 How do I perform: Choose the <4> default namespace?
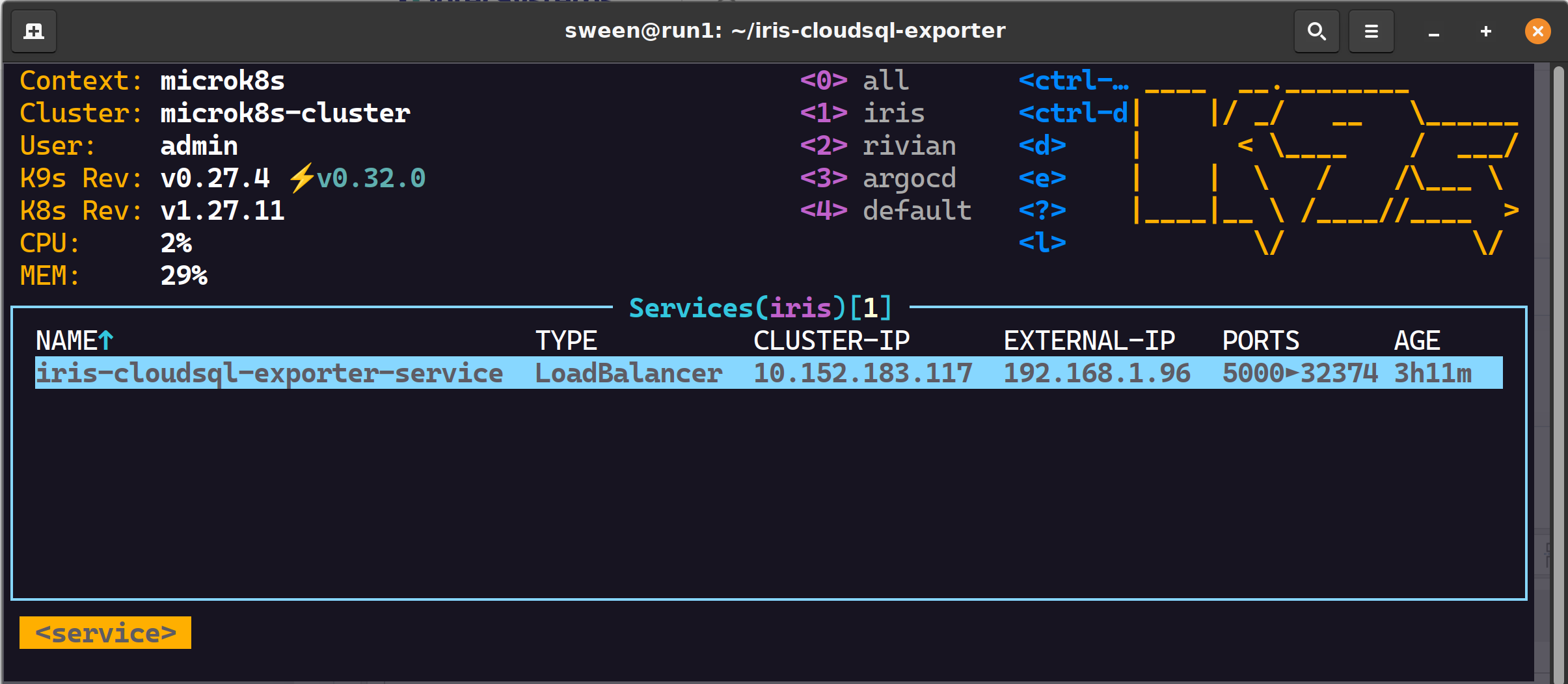[x=885, y=211]
